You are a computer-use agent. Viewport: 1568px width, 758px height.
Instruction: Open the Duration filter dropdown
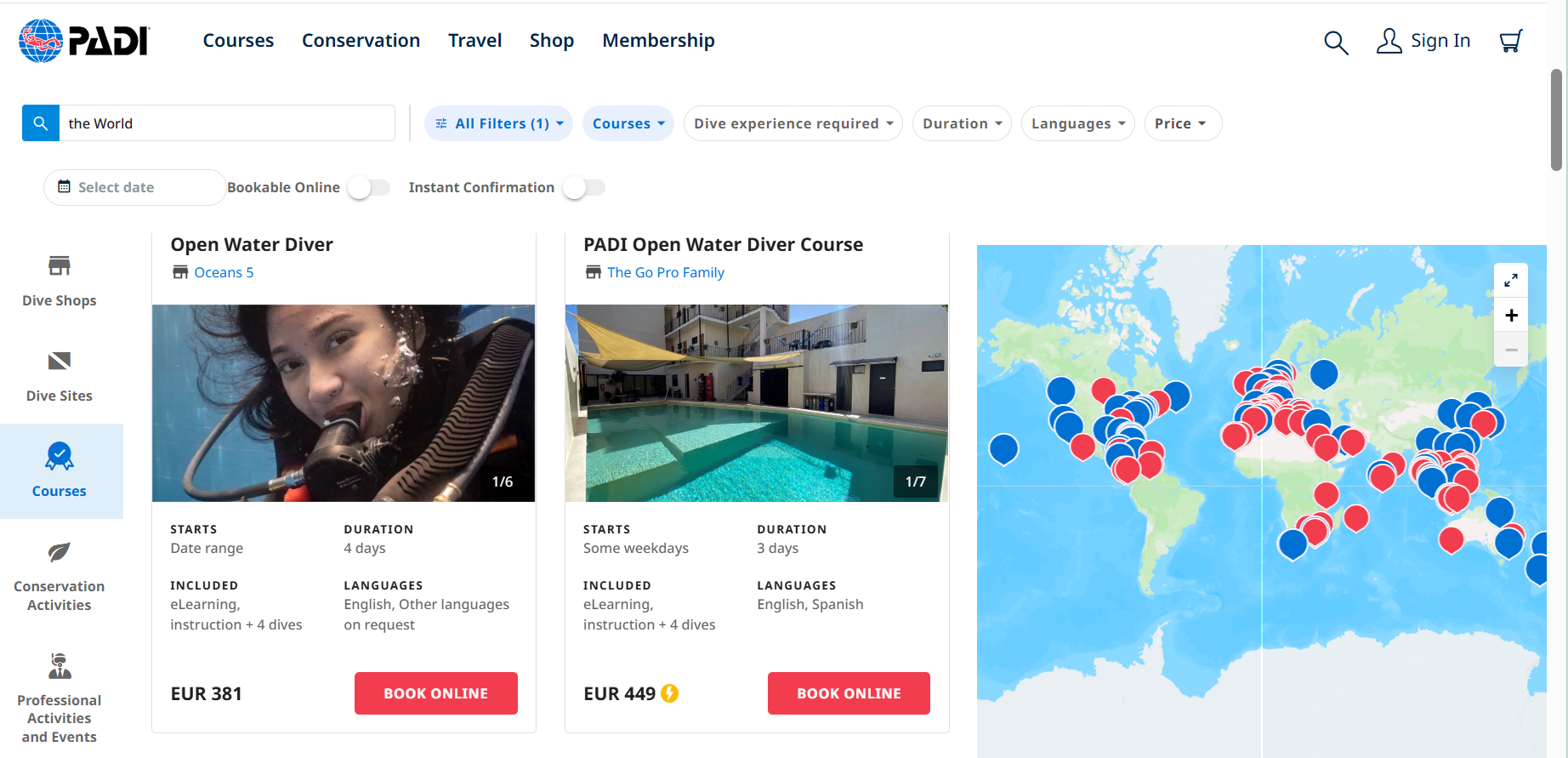click(x=962, y=123)
